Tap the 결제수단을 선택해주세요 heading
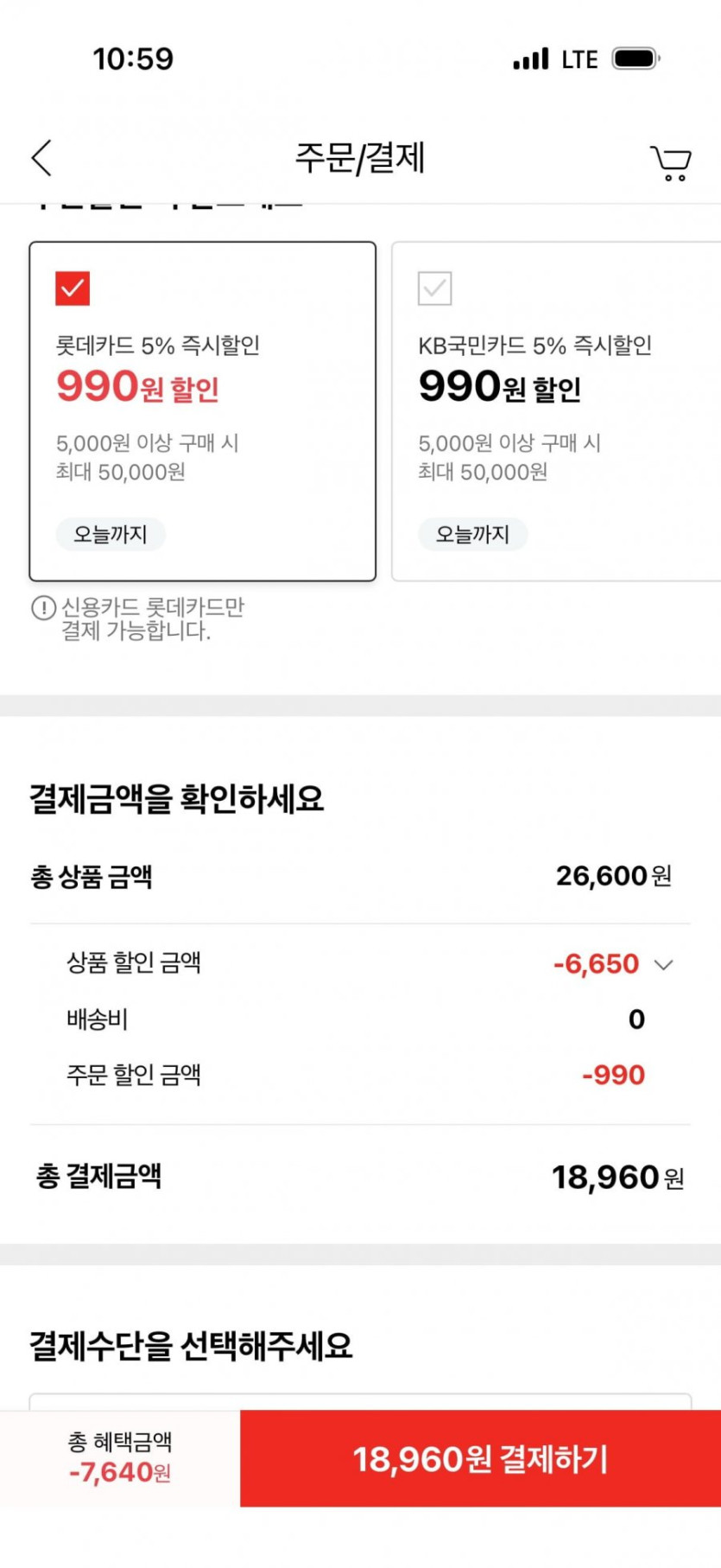The image size is (721, 1568). pyautogui.click(x=191, y=1346)
